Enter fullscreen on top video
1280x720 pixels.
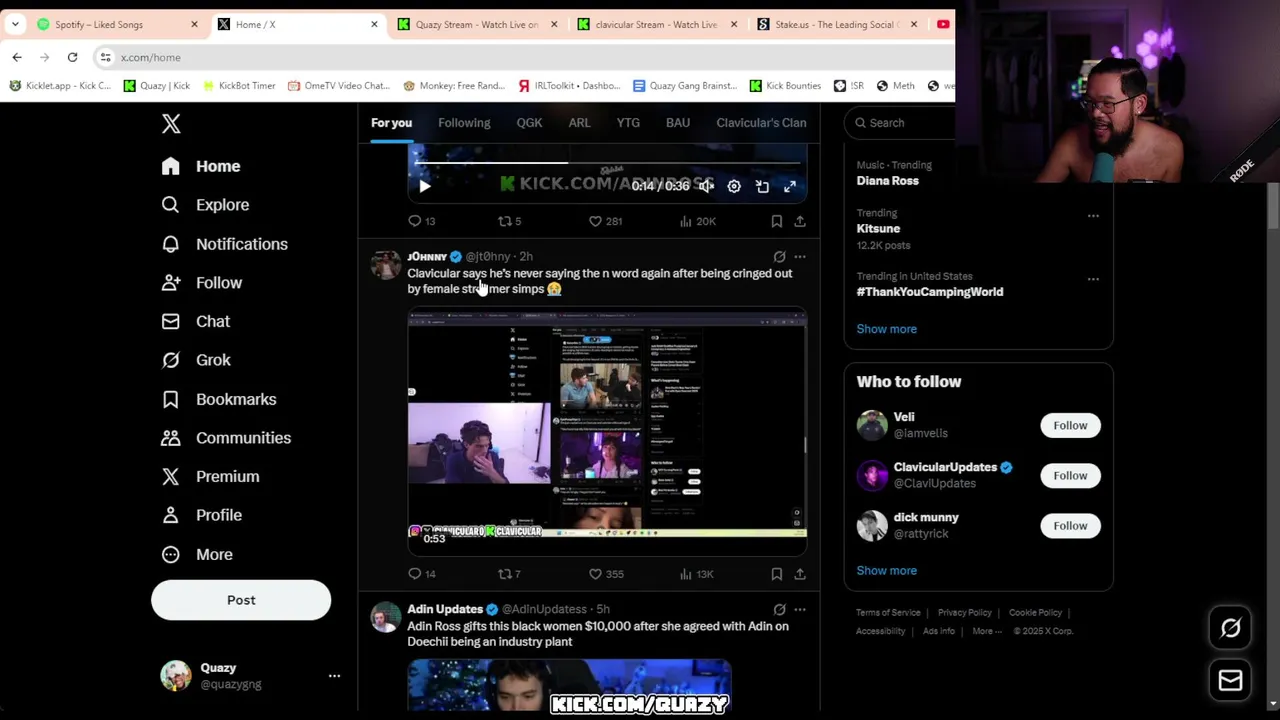[790, 186]
